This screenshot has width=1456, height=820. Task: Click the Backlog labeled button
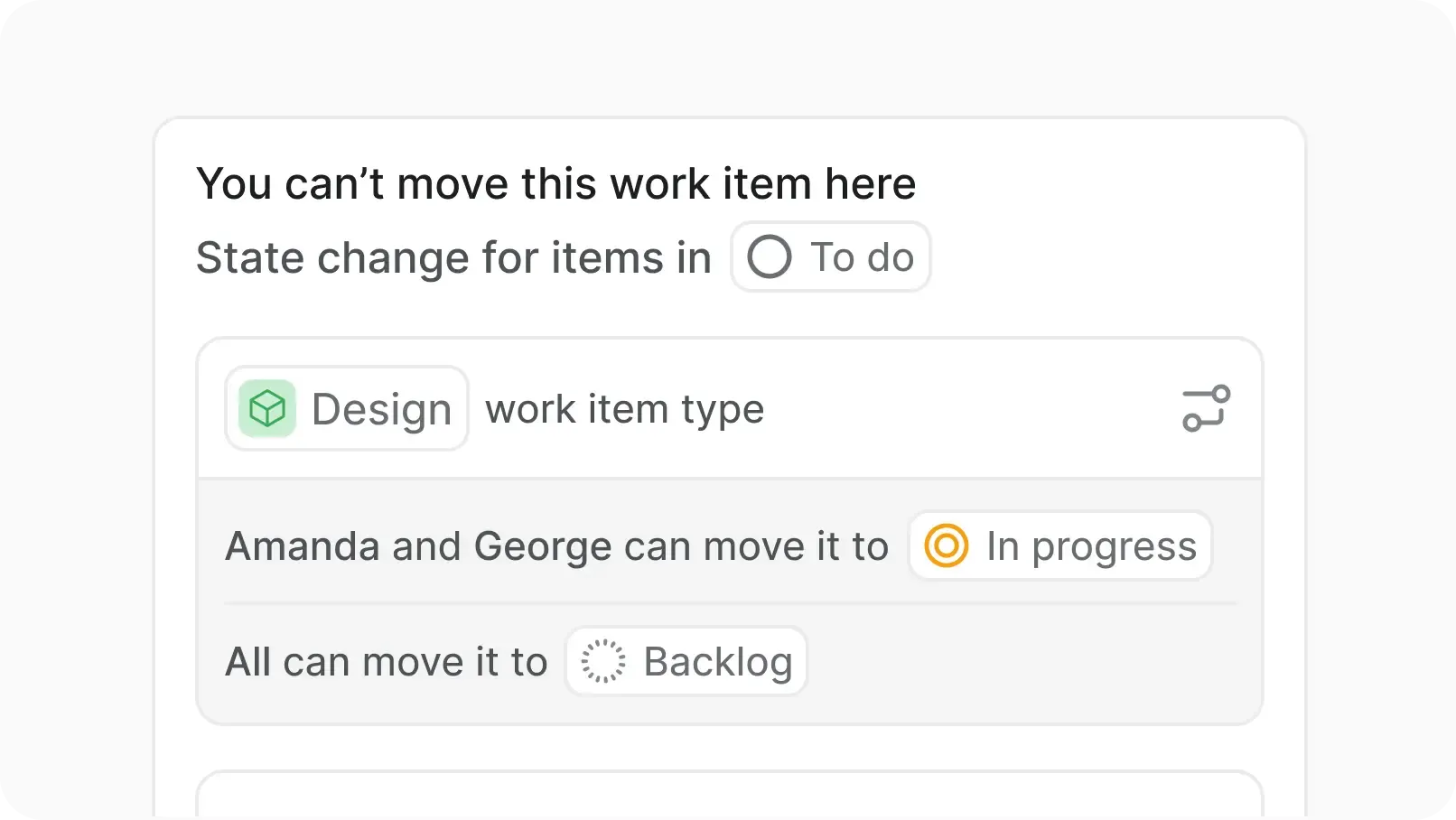[685, 660]
